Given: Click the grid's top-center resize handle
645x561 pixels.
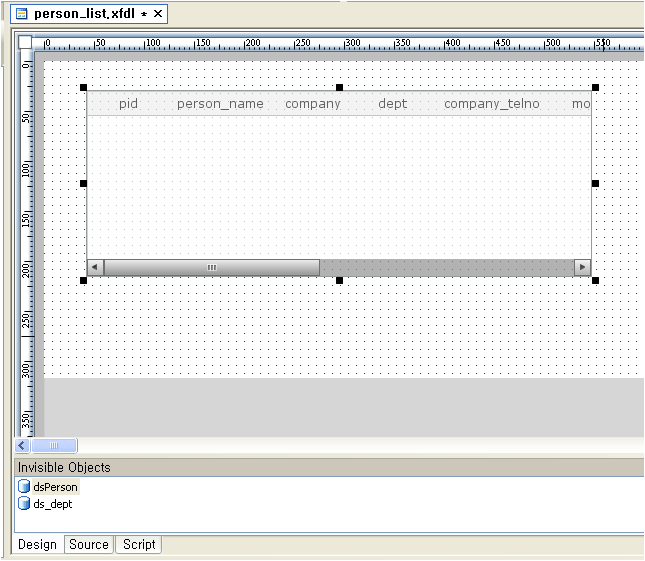Looking at the screenshot, I should (x=339, y=88).
